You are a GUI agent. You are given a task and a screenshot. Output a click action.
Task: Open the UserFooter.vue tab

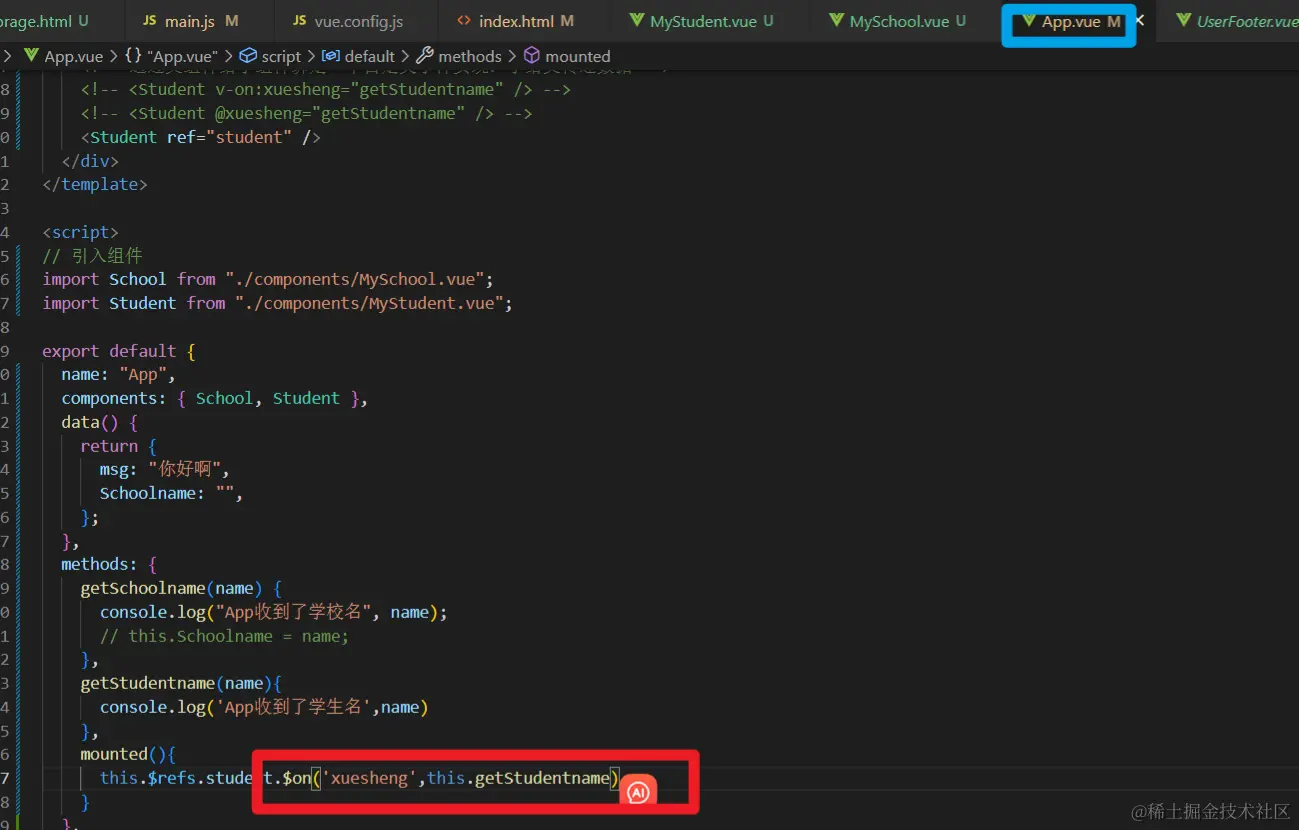(1237, 21)
